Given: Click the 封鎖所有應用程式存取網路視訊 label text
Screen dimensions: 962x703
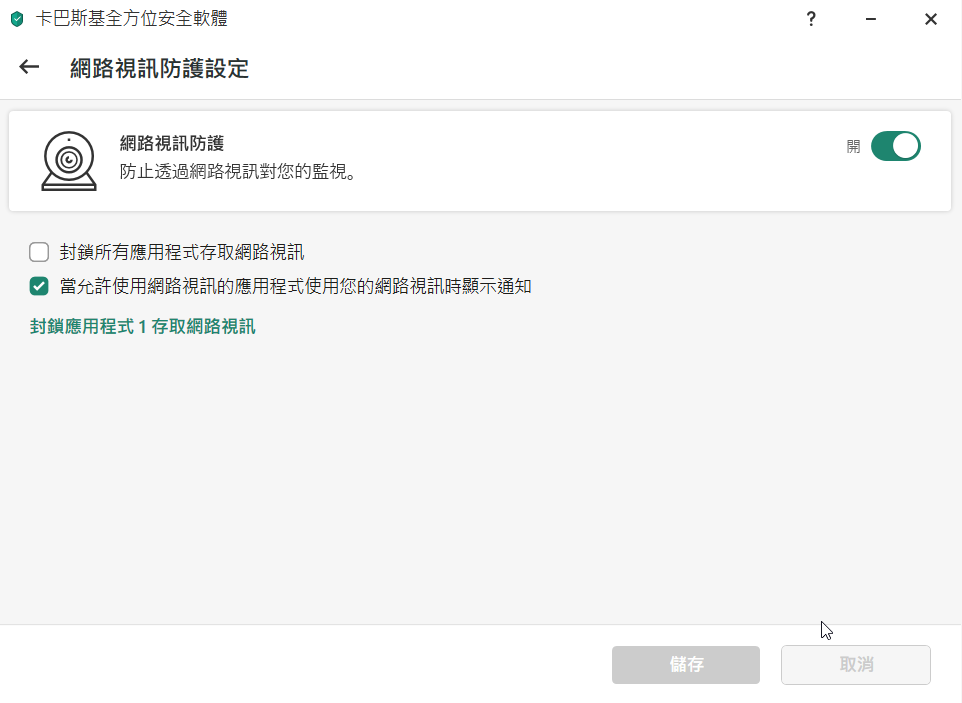Looking at the screenshot, I should pyautogui.click(x=181, y=252).
